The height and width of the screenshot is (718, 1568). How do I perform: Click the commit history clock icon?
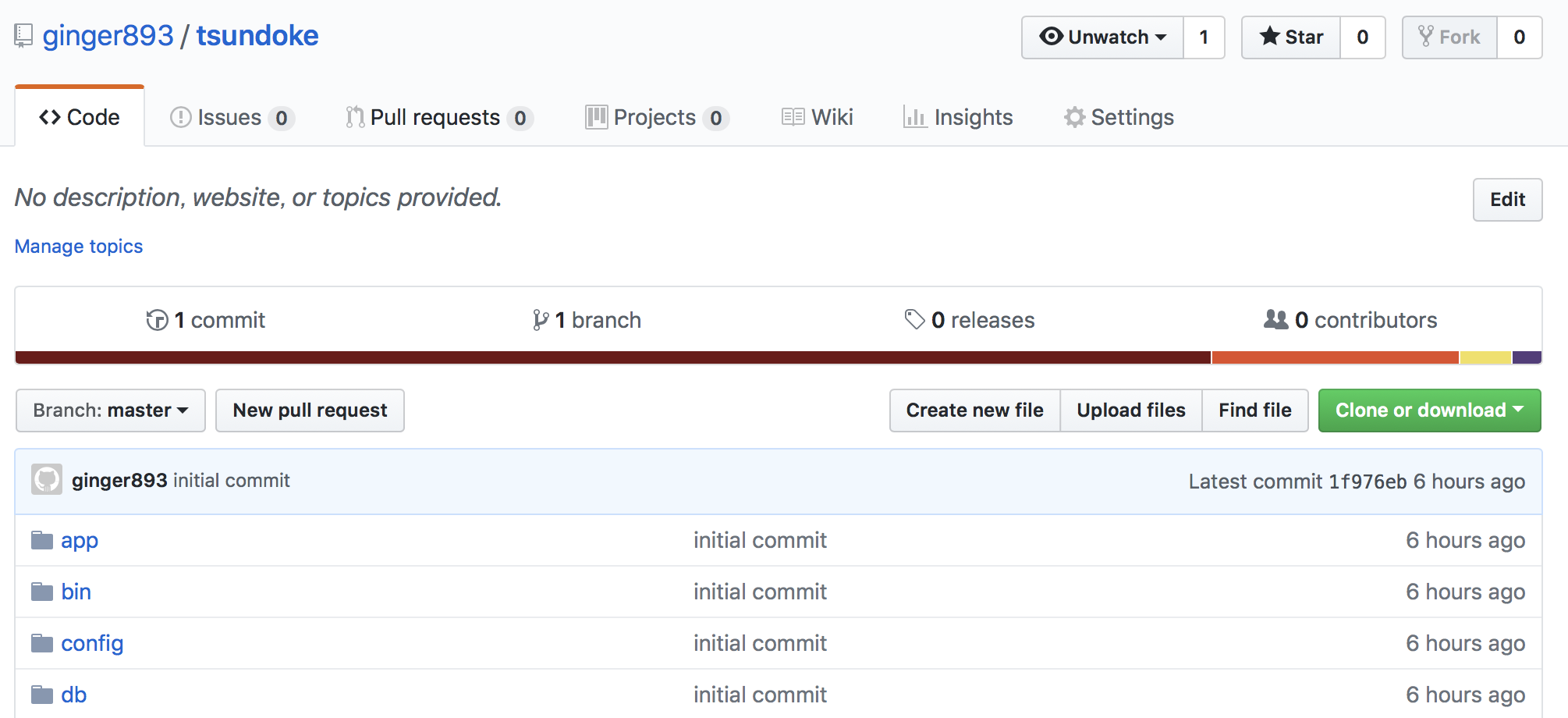pyautogui.click(x=157, y=320)
